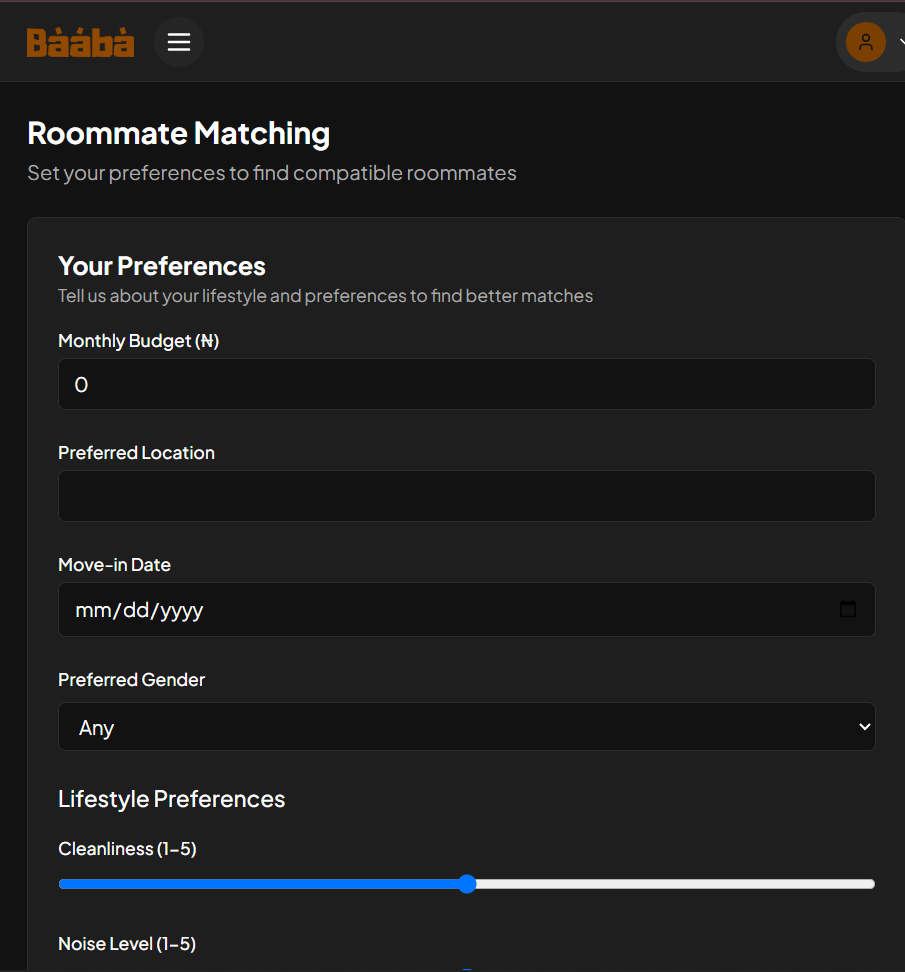Click the Monthly Budget (₦) label
This screenshot has height=972, width=905.
point(138,341)
